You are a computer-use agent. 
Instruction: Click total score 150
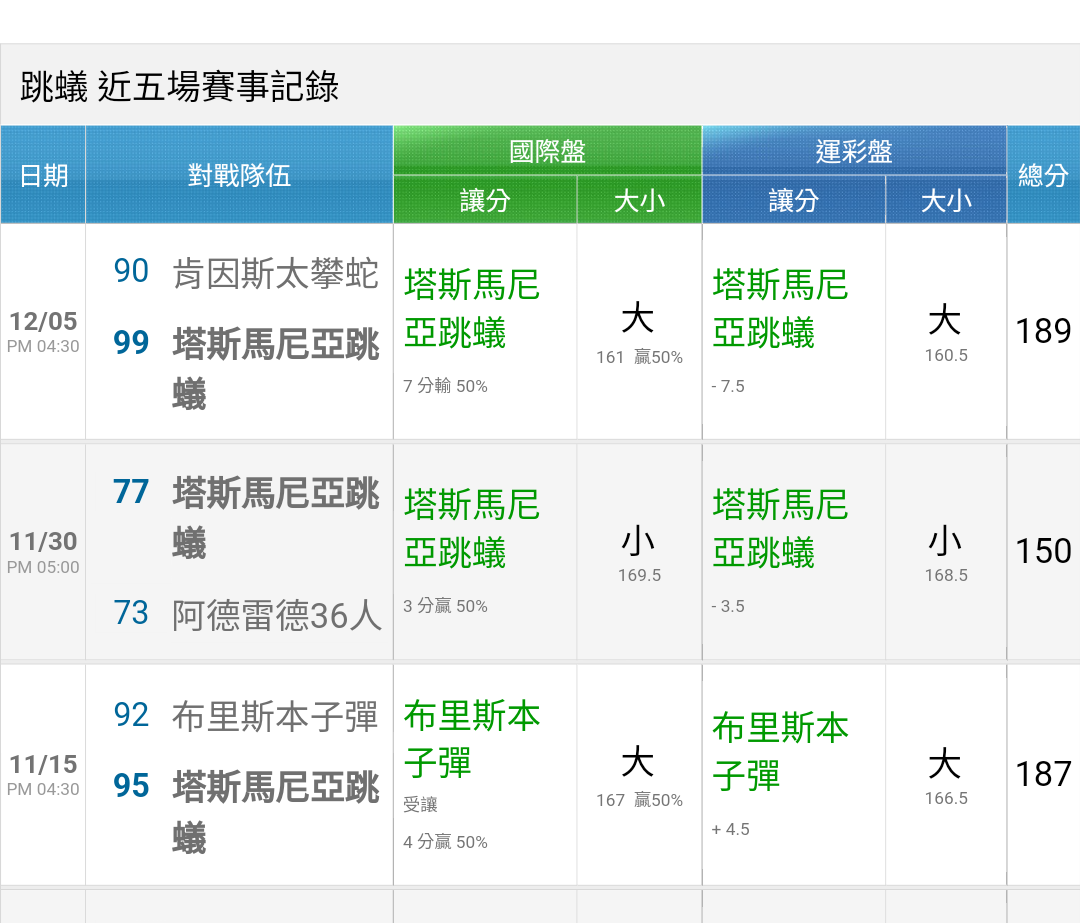click(1043, 551)
